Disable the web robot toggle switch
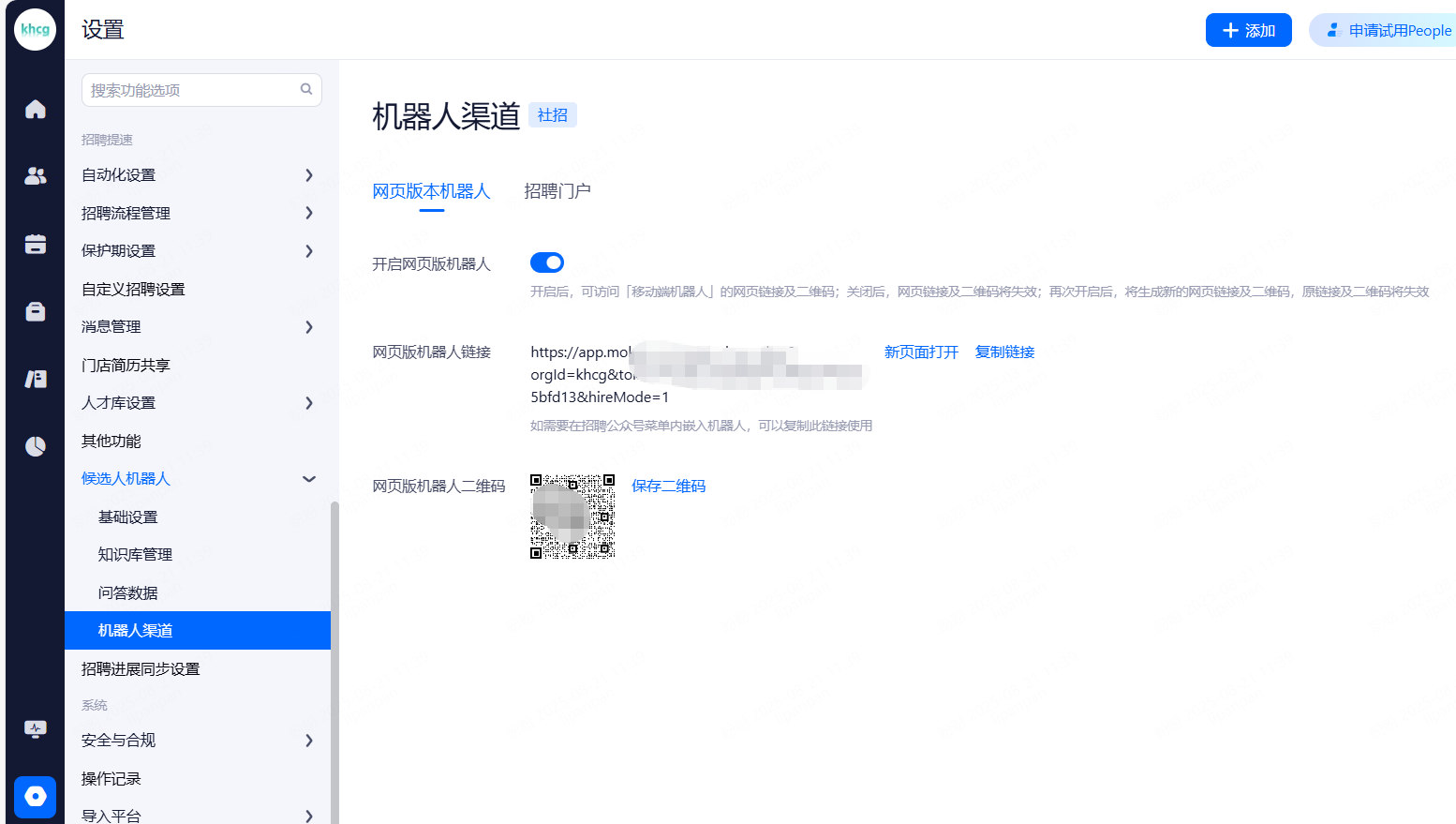The width and height of the screenshot is (1456, 824). click(x=547, y=262)
